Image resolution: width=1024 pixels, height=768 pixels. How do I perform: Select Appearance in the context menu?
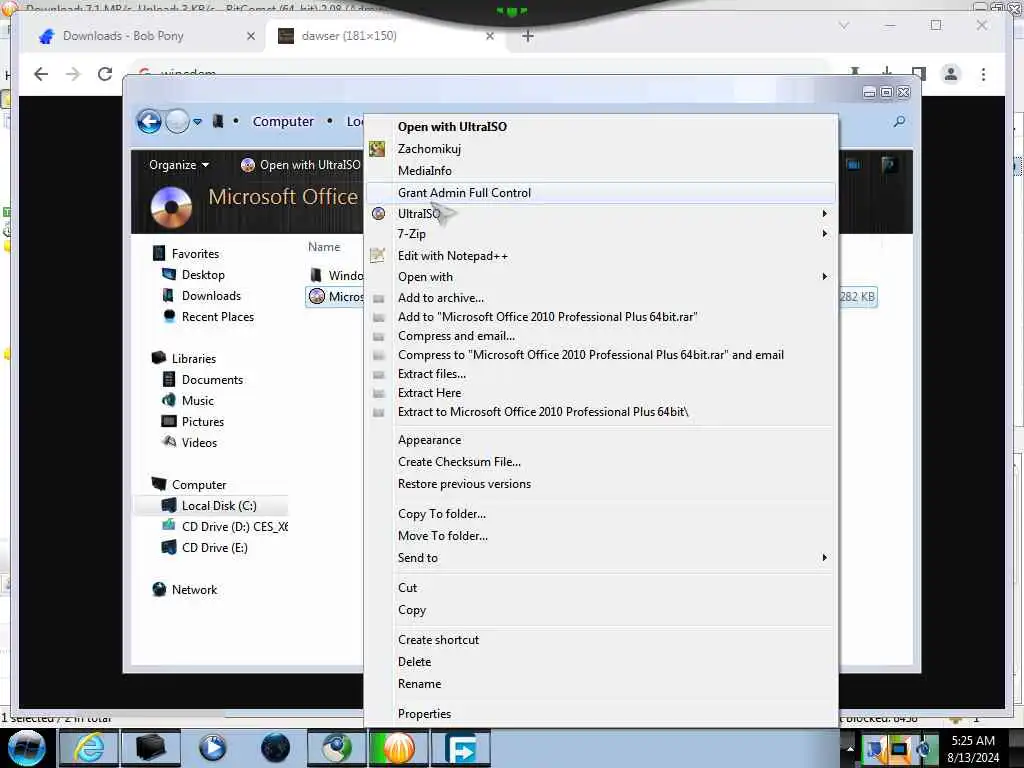(429, 440)
